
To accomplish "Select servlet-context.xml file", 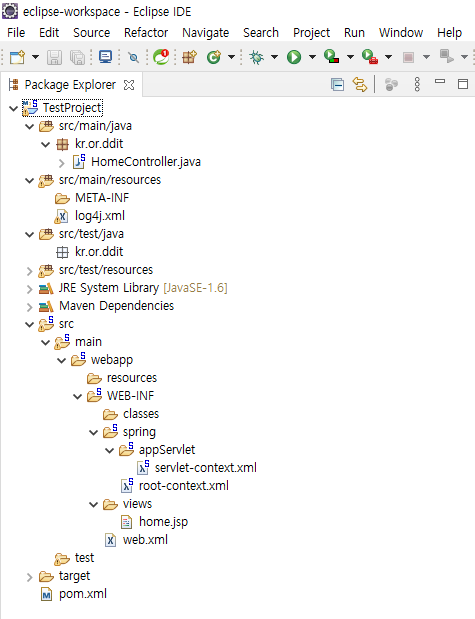I will 206,468.
